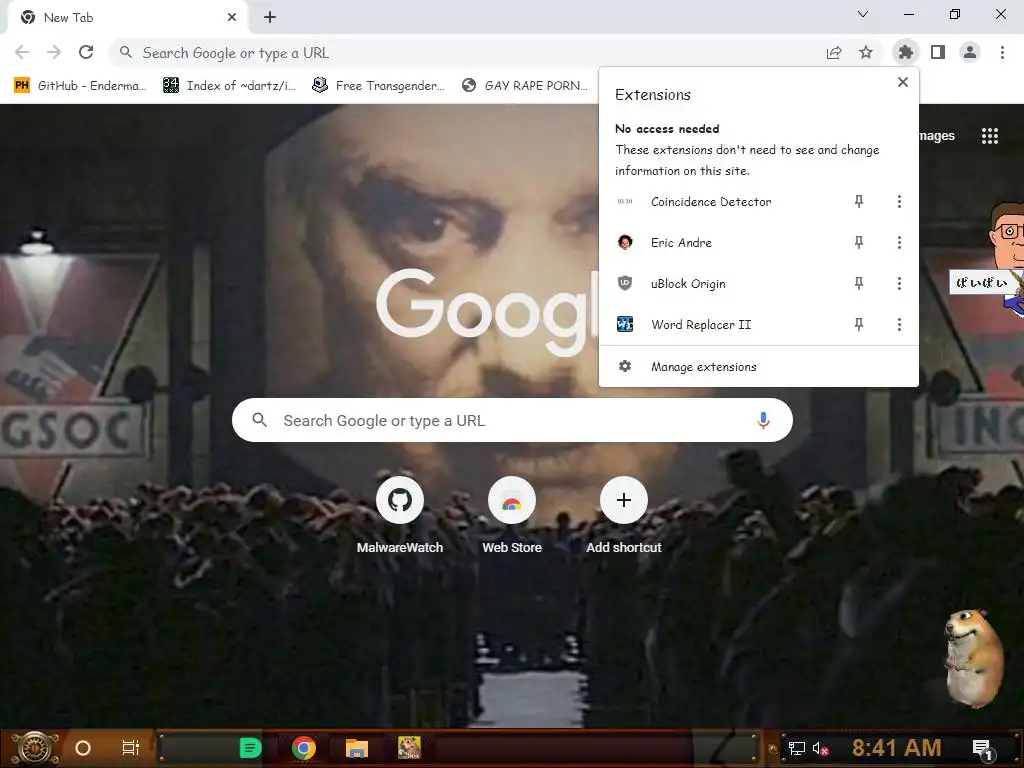The height and width of the screenshot is (768, 1024).
Task: Close the New Tab tab
Action: point(232,18)
